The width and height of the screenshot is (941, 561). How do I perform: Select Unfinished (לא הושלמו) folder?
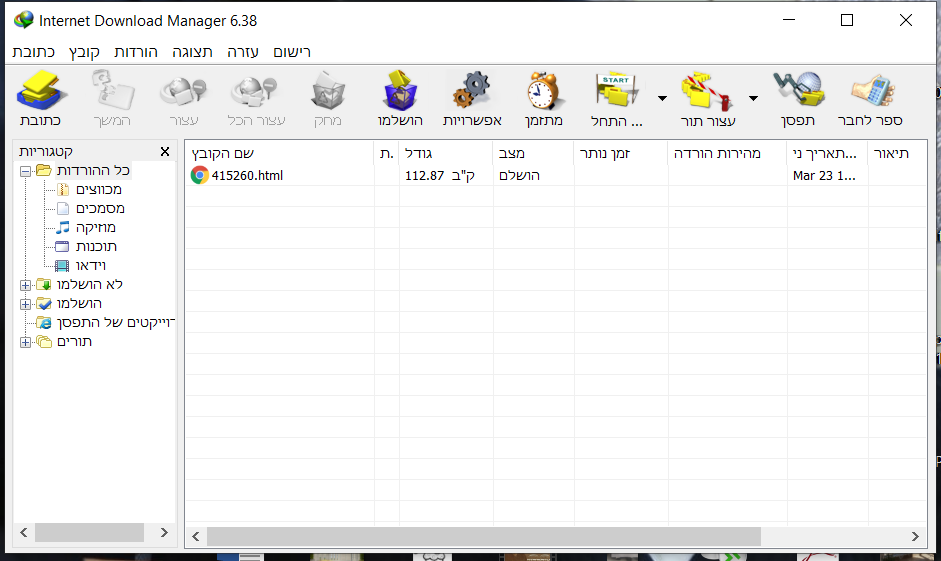(89, 284)
